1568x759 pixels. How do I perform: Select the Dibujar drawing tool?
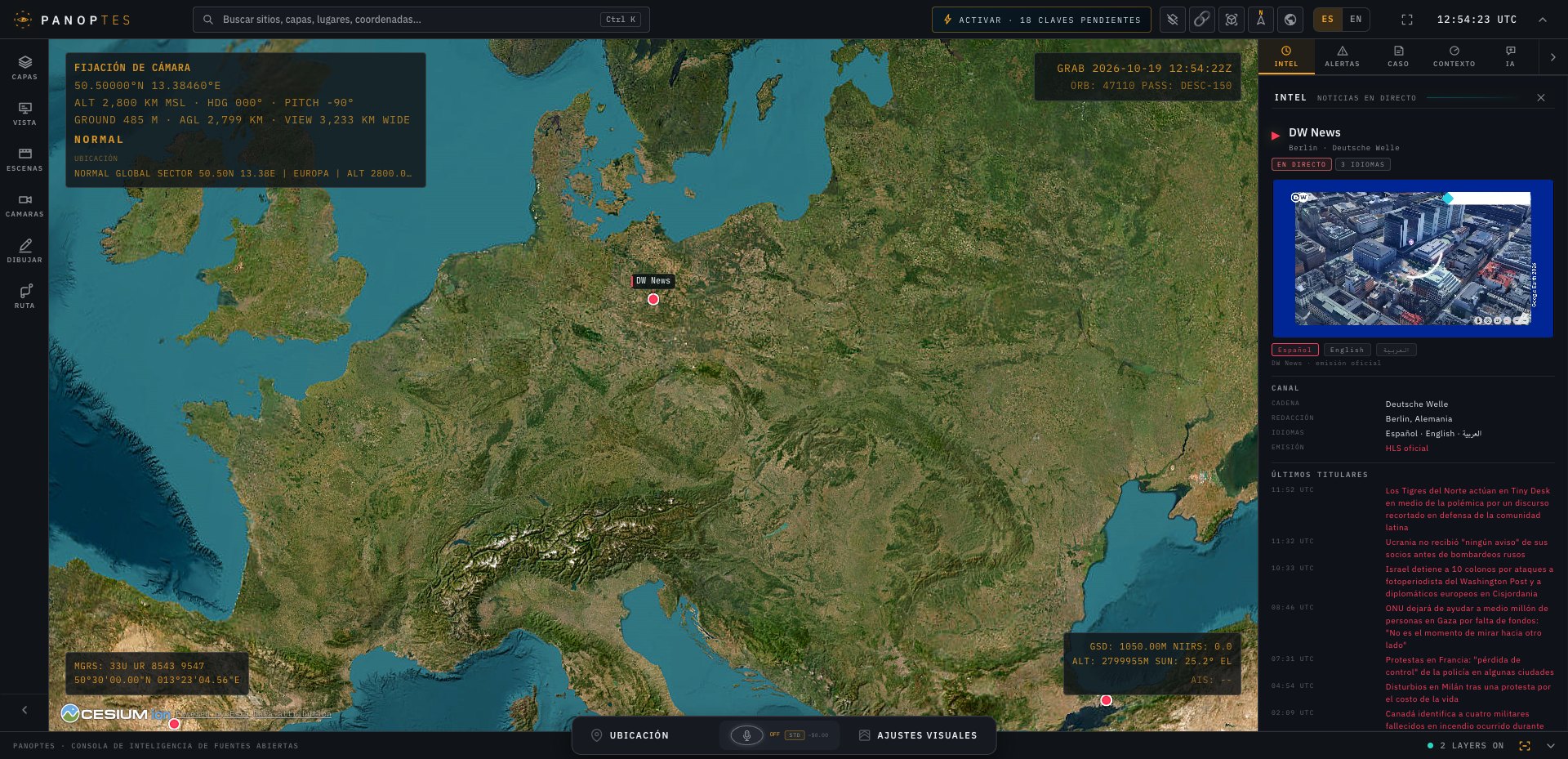(x=24, y=251)
